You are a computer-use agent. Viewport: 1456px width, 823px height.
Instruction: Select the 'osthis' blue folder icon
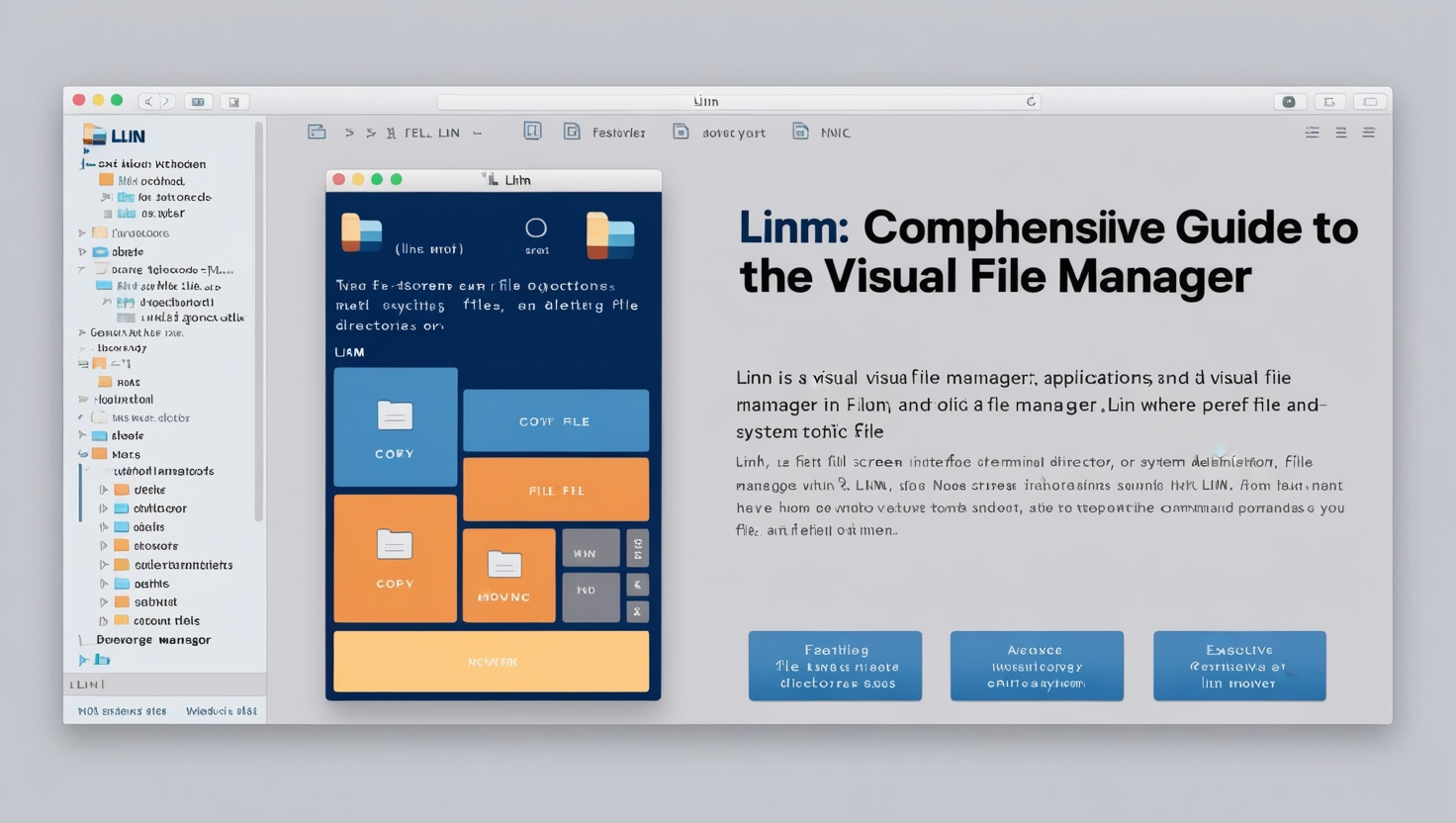click(x=122, y=584)
